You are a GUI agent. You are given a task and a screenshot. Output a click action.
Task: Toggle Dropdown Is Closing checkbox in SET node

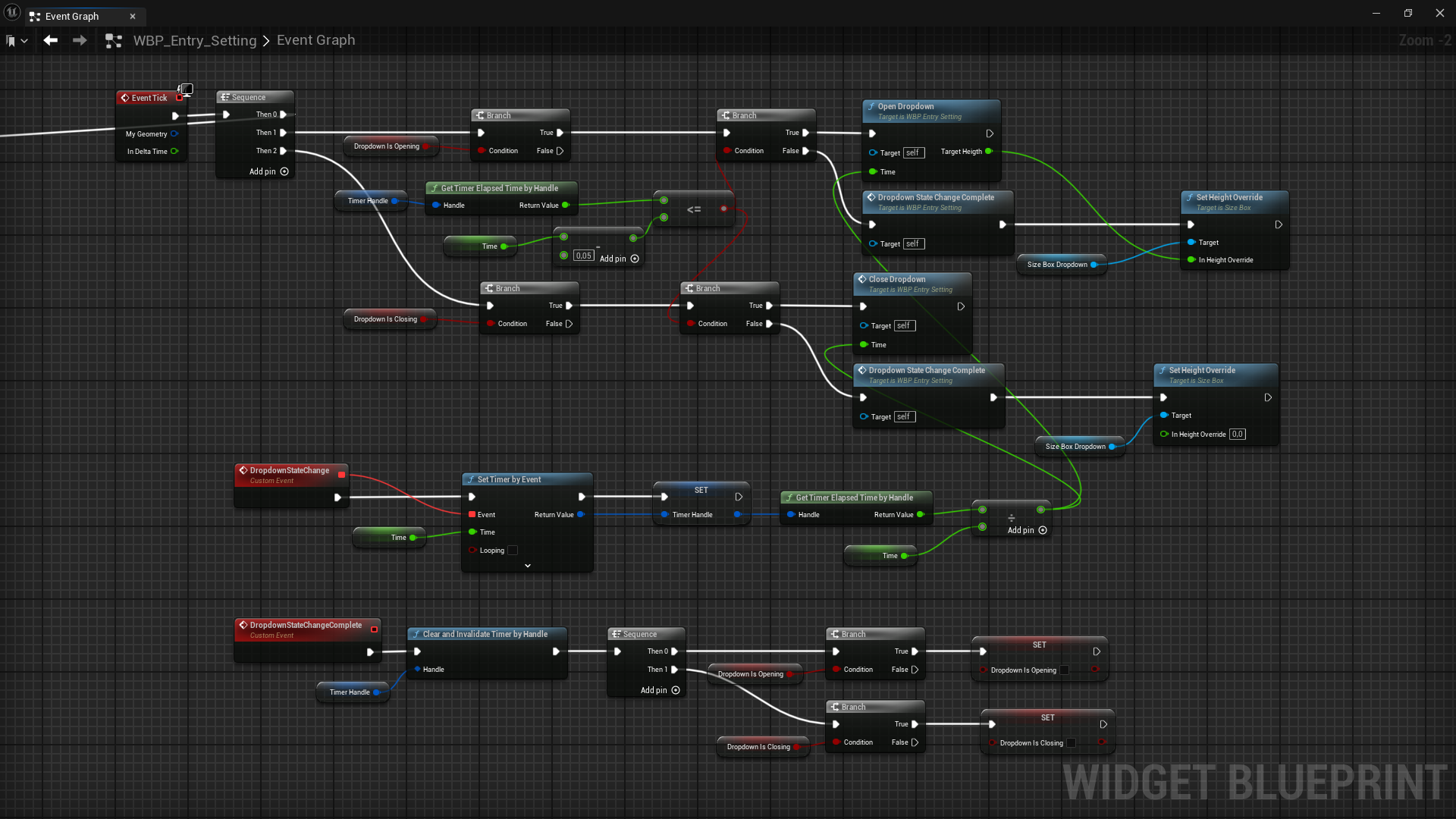1071,743
